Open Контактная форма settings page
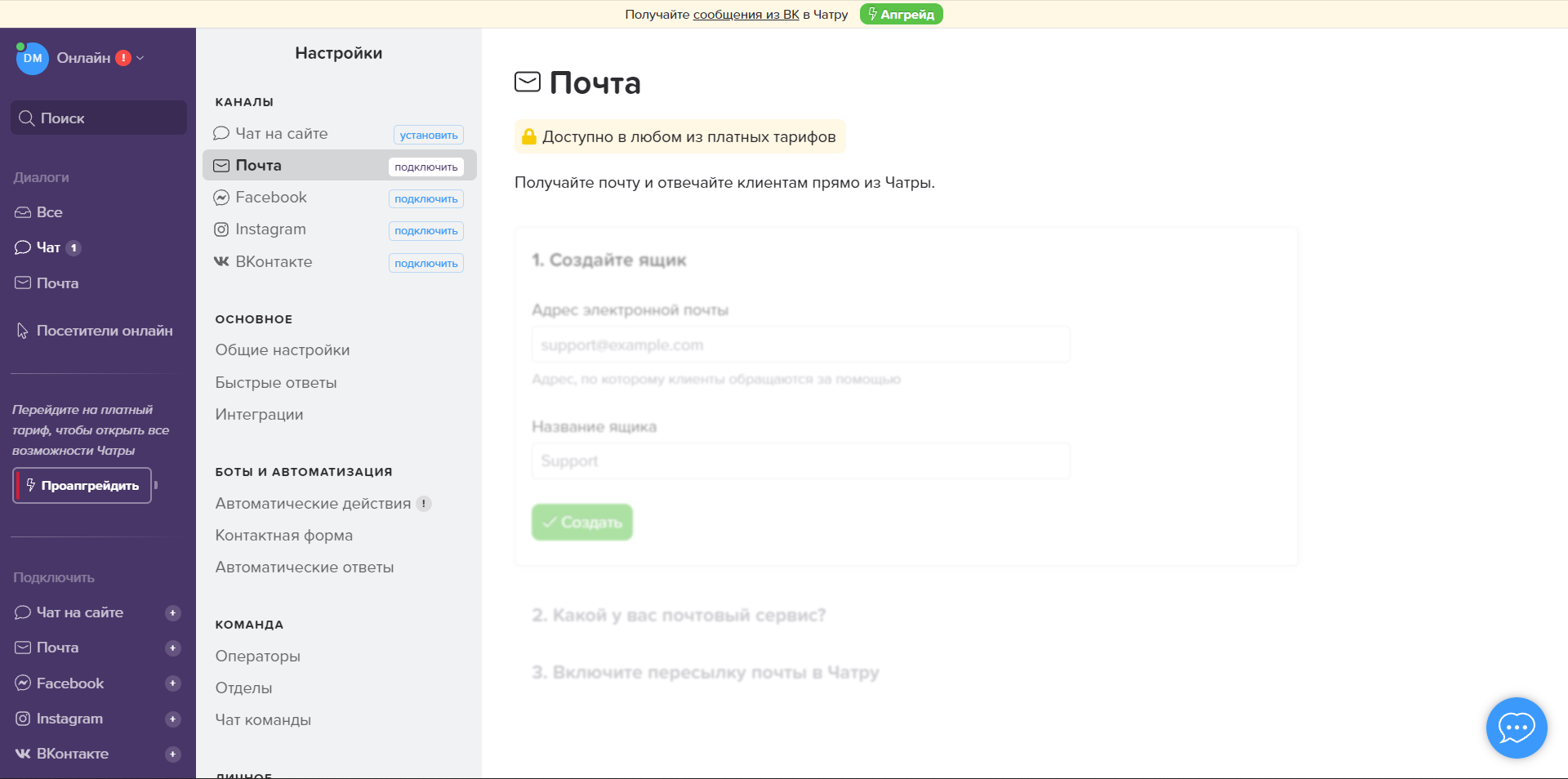The height and width of the screenshot is (779, 1568). pyautogui.click(x=284, y=536)
